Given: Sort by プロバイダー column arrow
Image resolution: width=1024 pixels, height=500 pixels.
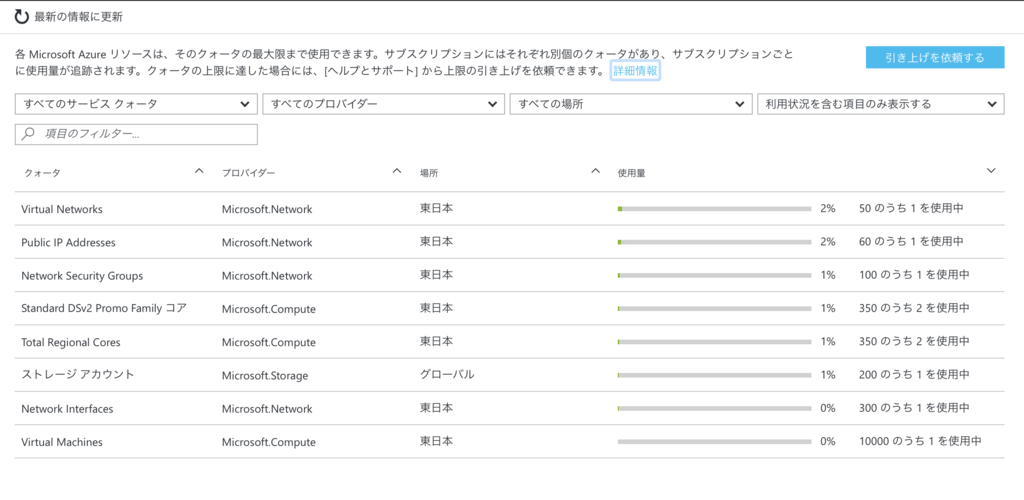Looking at the screenshot, I should click(x=396, y=172).
